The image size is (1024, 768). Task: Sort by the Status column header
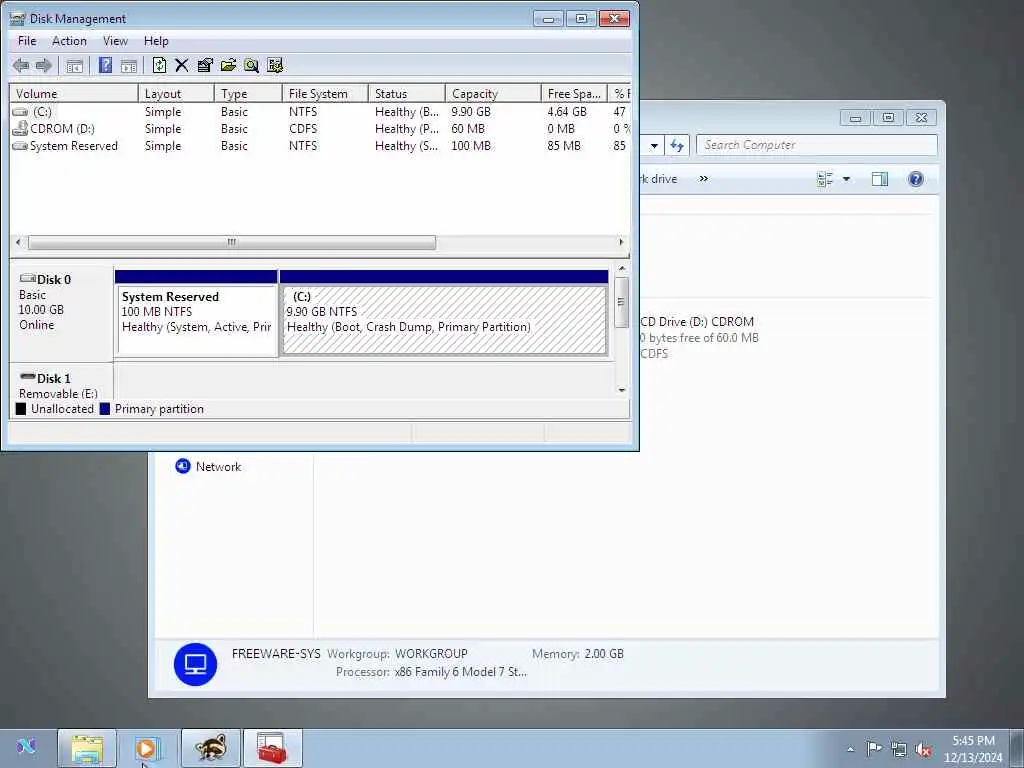[407, 93]
